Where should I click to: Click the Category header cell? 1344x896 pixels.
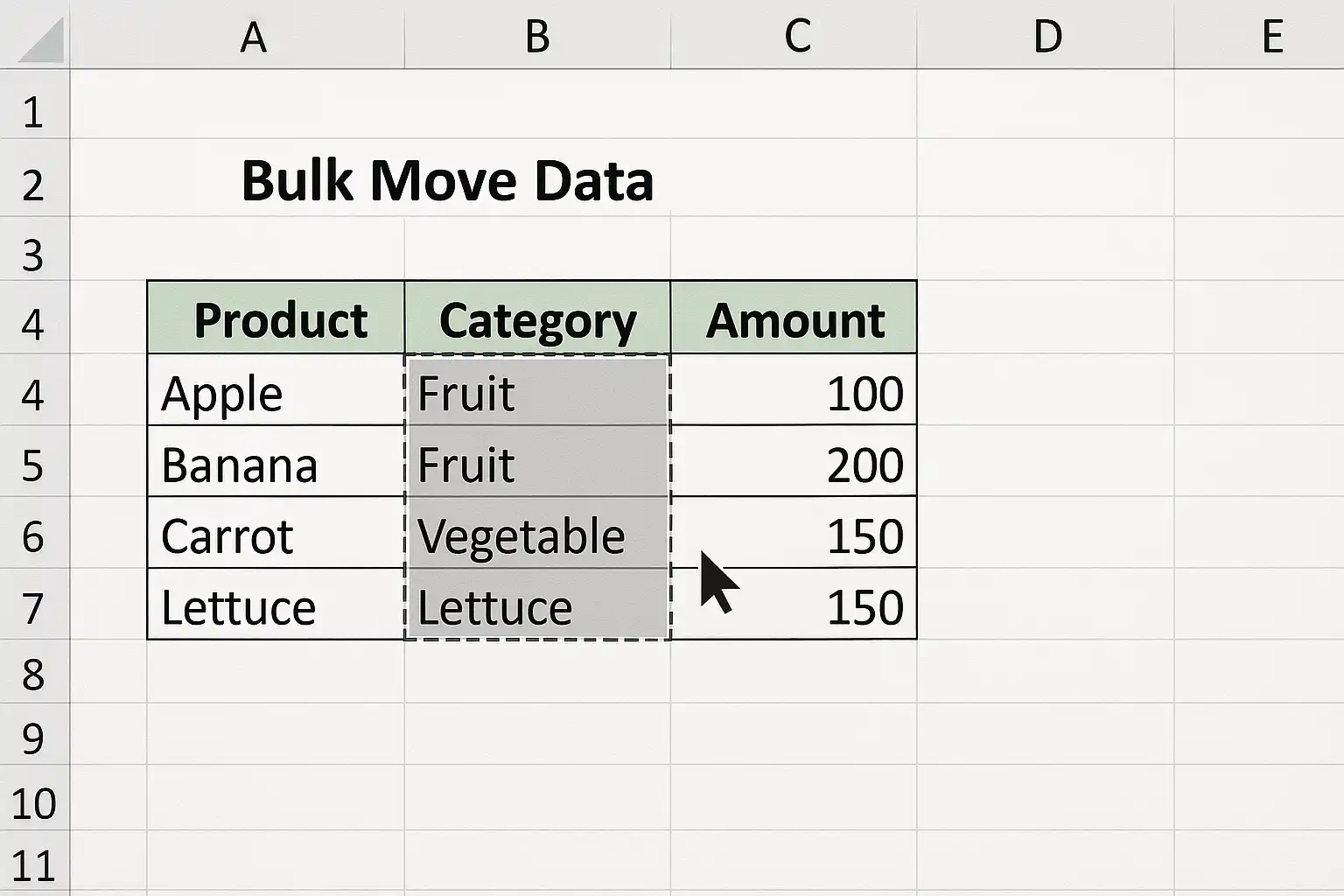coord(537,318)
